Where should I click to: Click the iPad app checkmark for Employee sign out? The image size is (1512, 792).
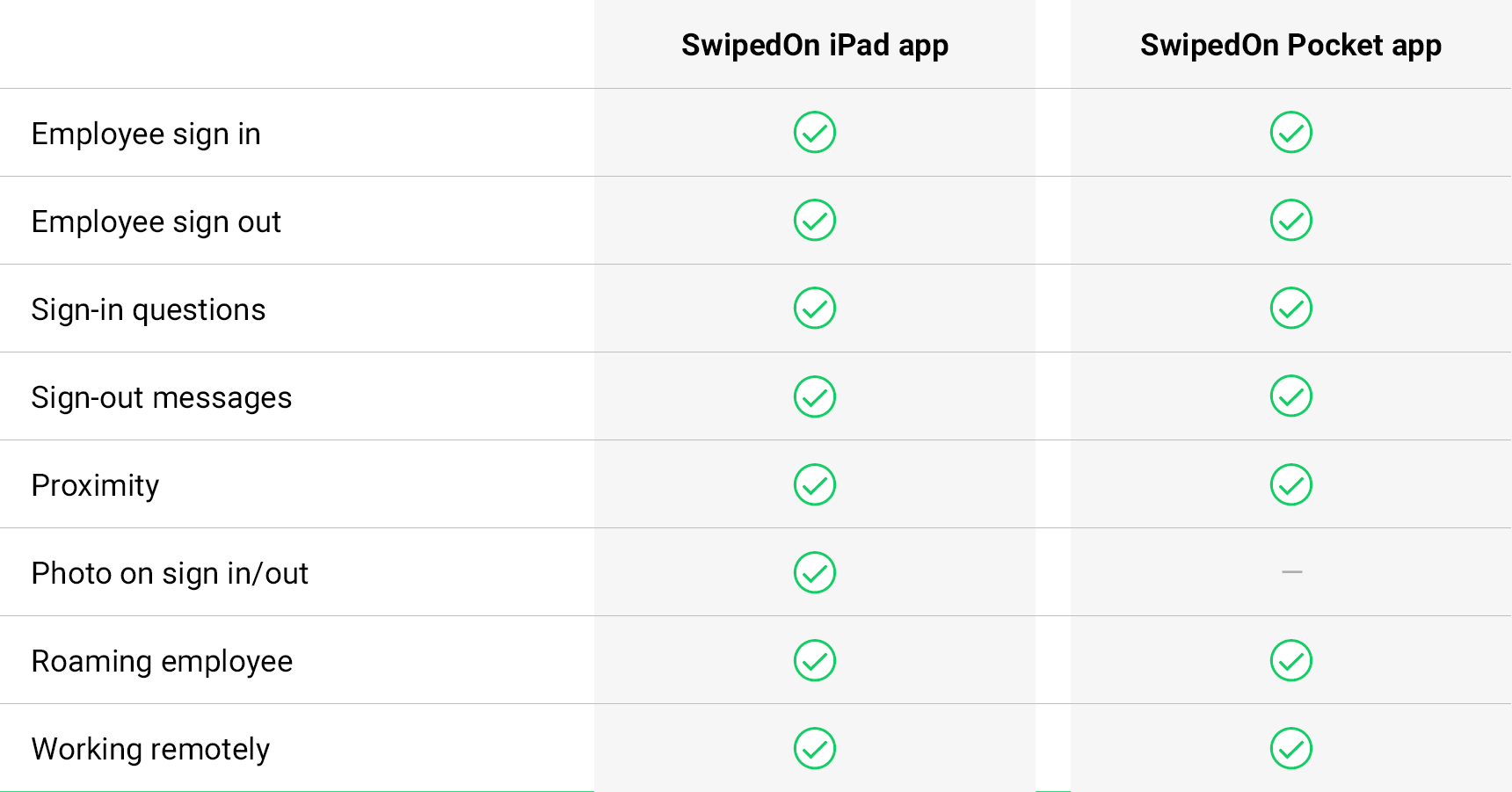815,221
